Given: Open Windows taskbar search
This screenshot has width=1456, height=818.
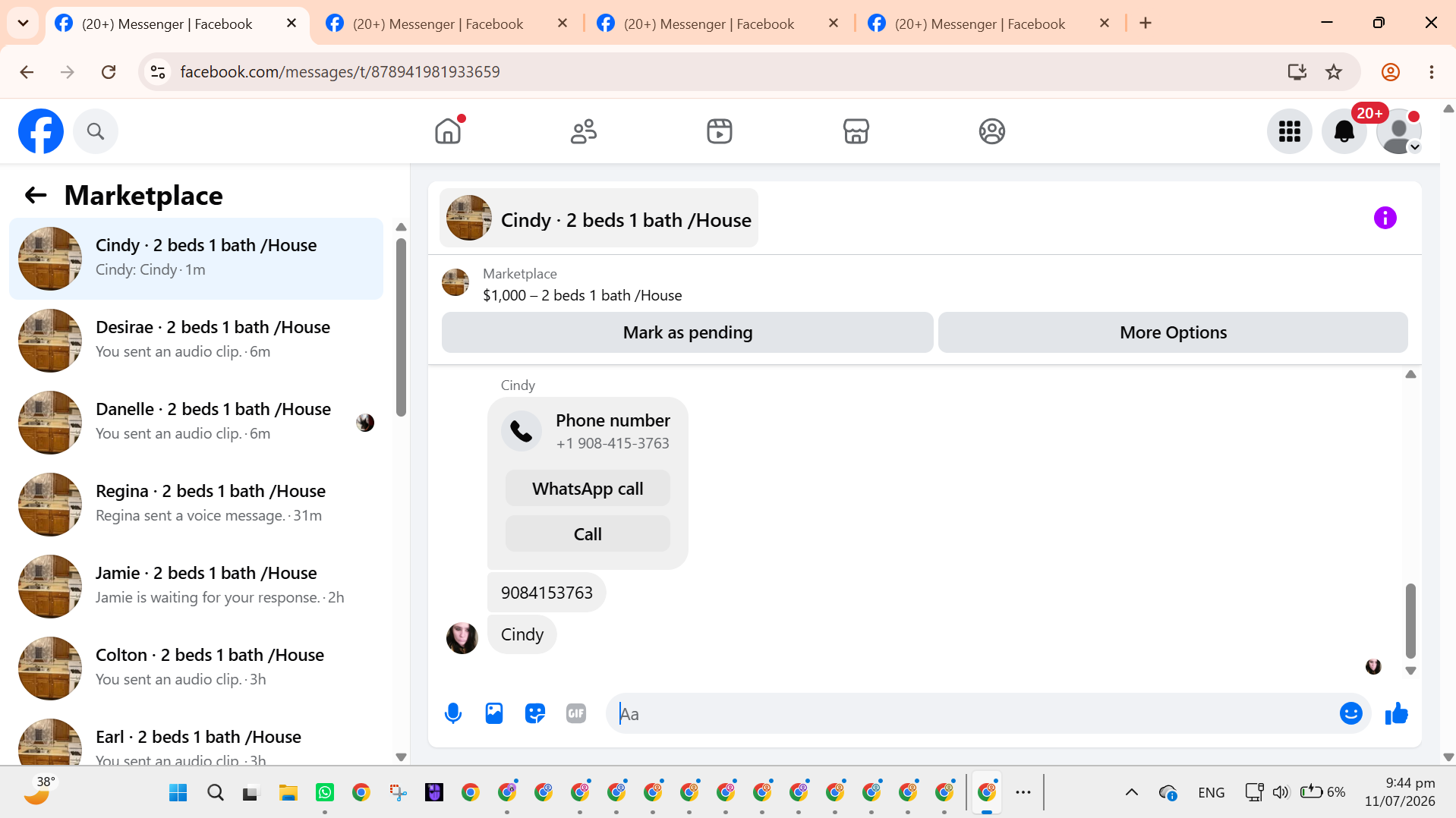Looking at the screenshot, I should click(216, 793).
